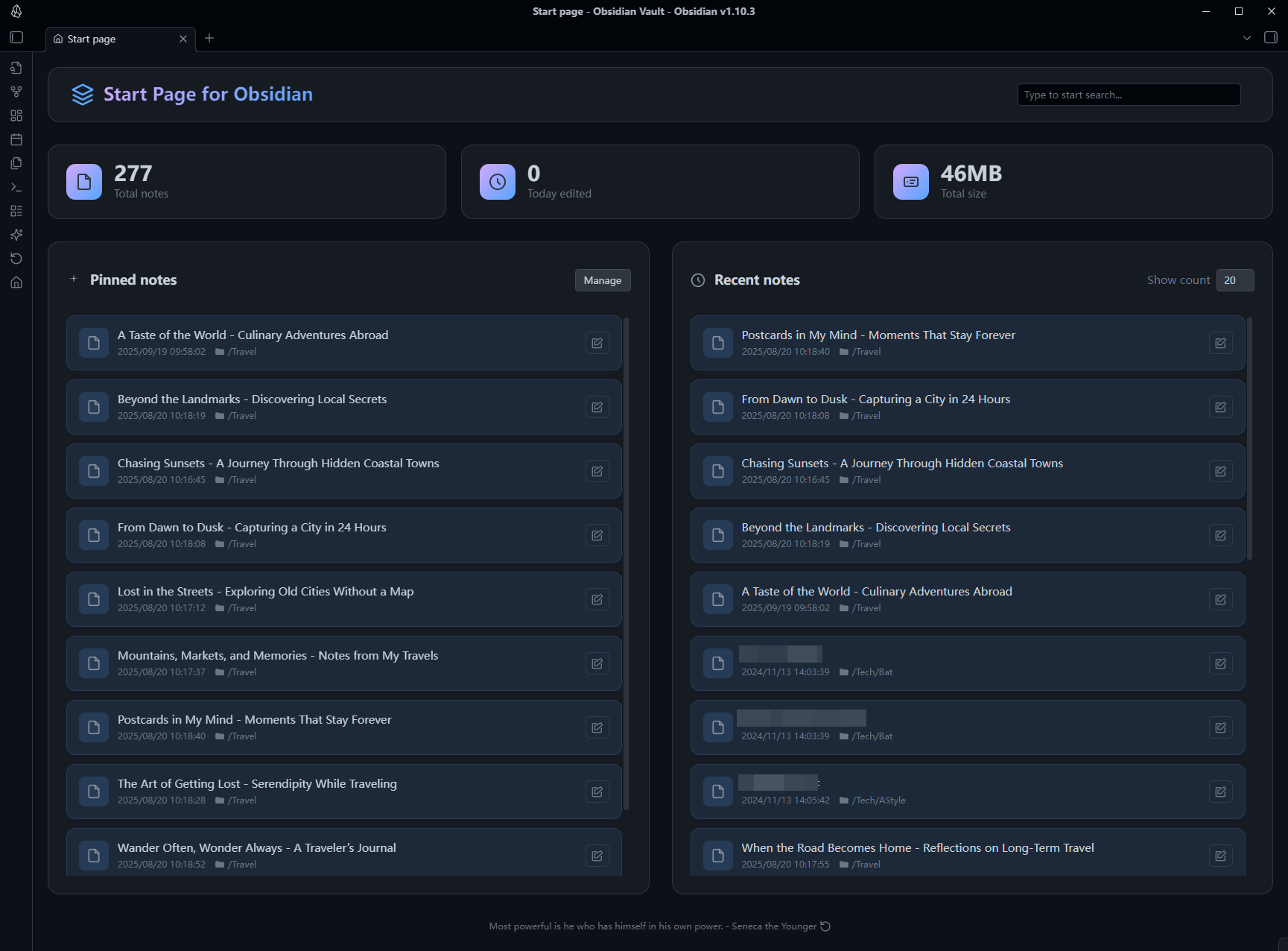Open pinned 'Lost in the Streets' note title
Screen dimensions: 1288x951
(265, 592)
